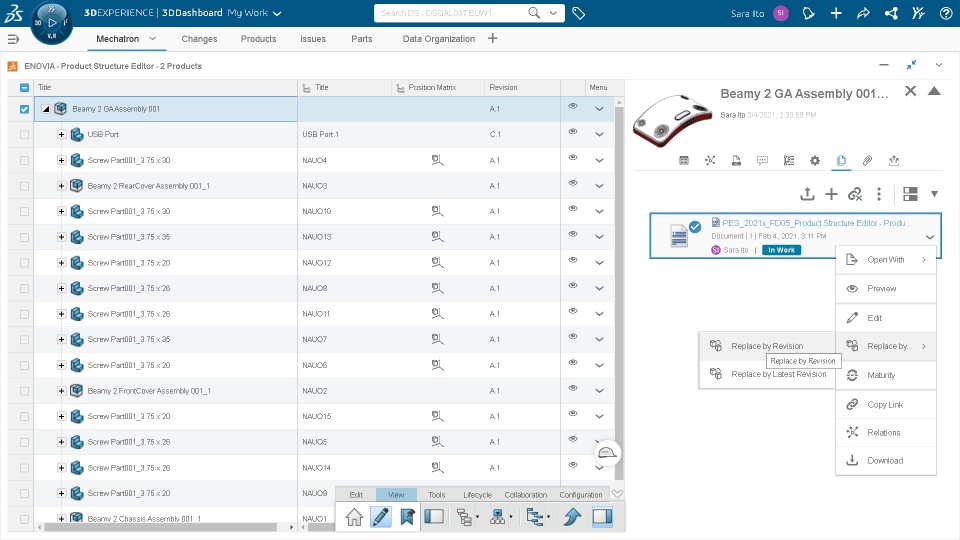Click the detach link icon in documents panel
Image resolution: width=960 pixels, height=540 pixels.
tap(855, 194)
